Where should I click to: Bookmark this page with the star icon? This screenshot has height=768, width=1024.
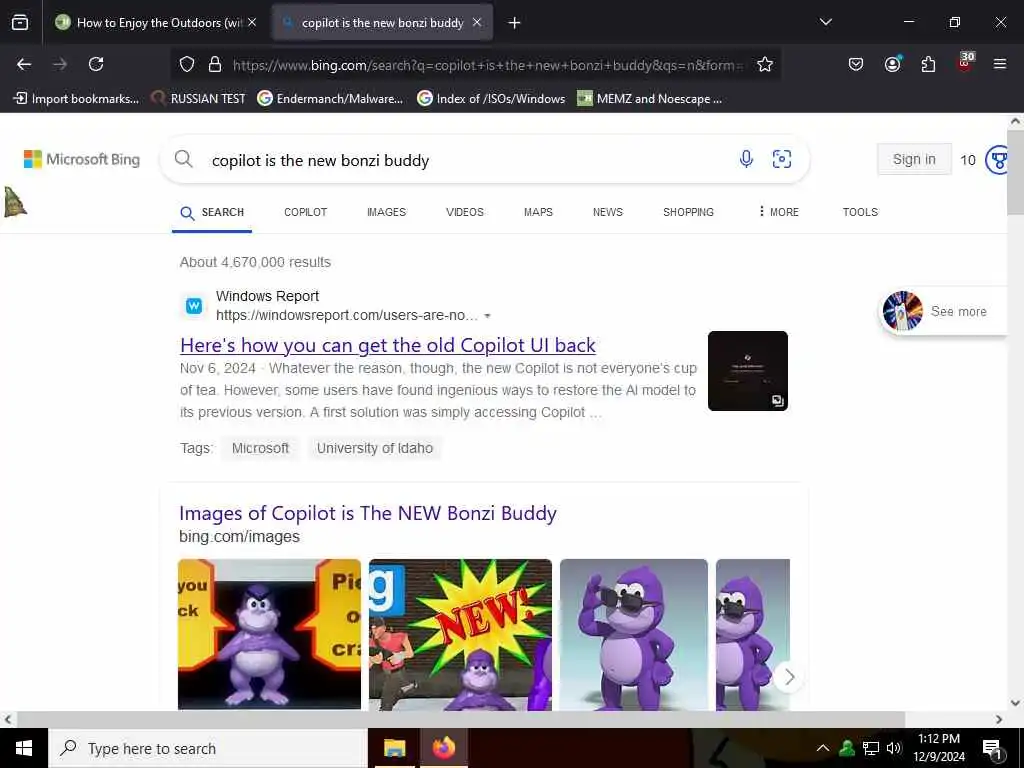pos(765,64)
